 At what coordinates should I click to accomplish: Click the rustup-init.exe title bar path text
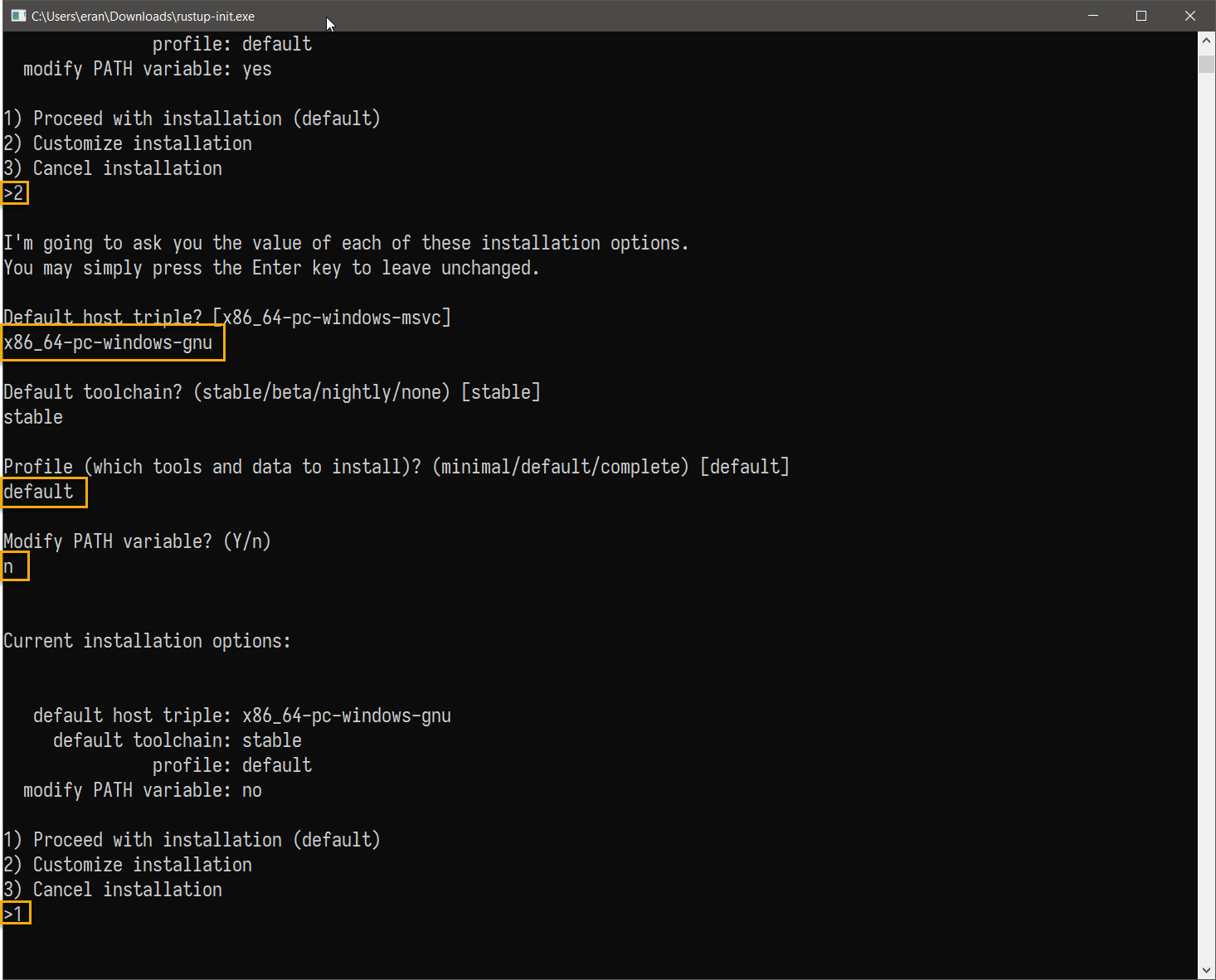tap(143, 17)
